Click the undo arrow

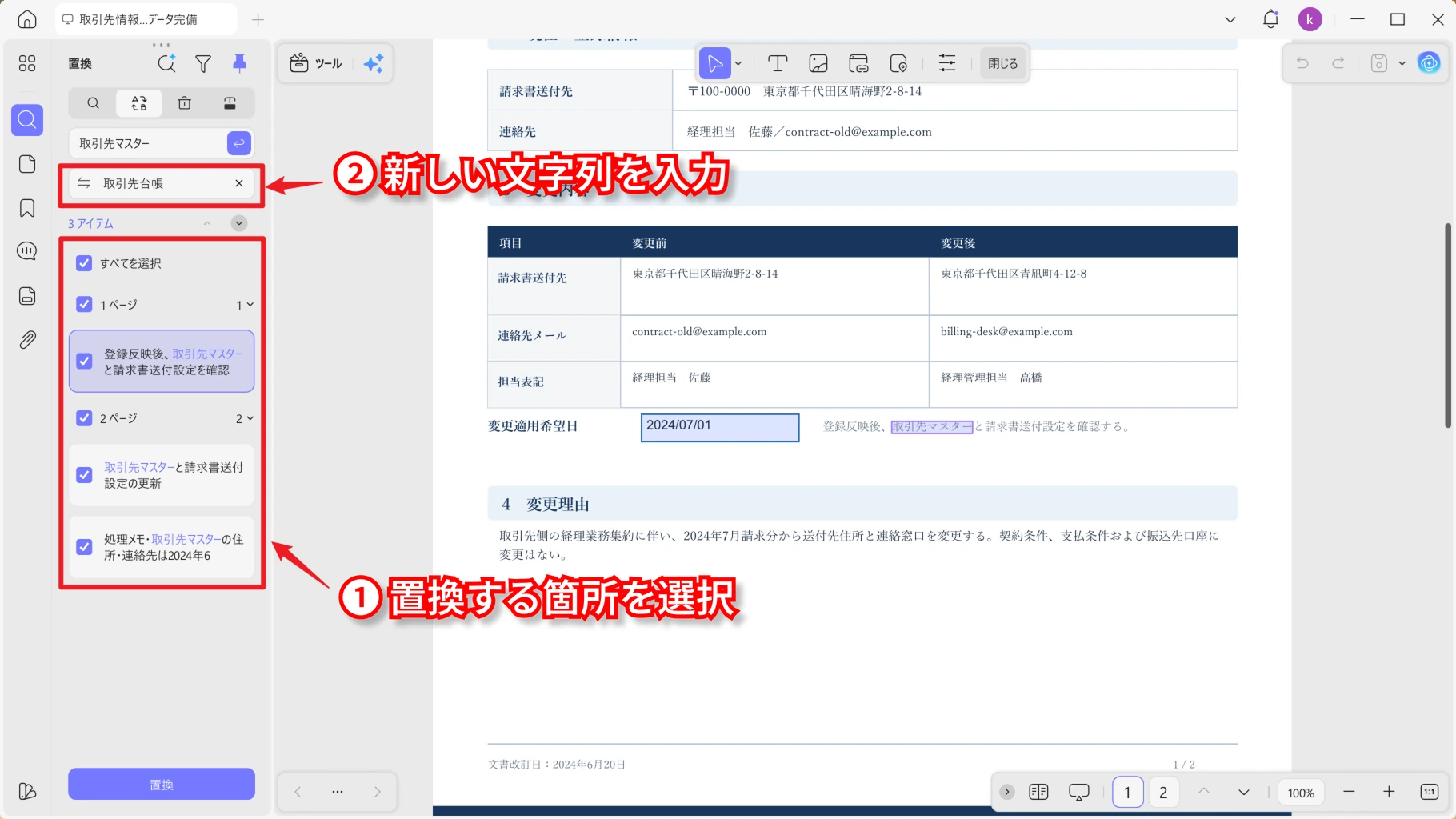pyautogui.click(x=1302, y=63)
